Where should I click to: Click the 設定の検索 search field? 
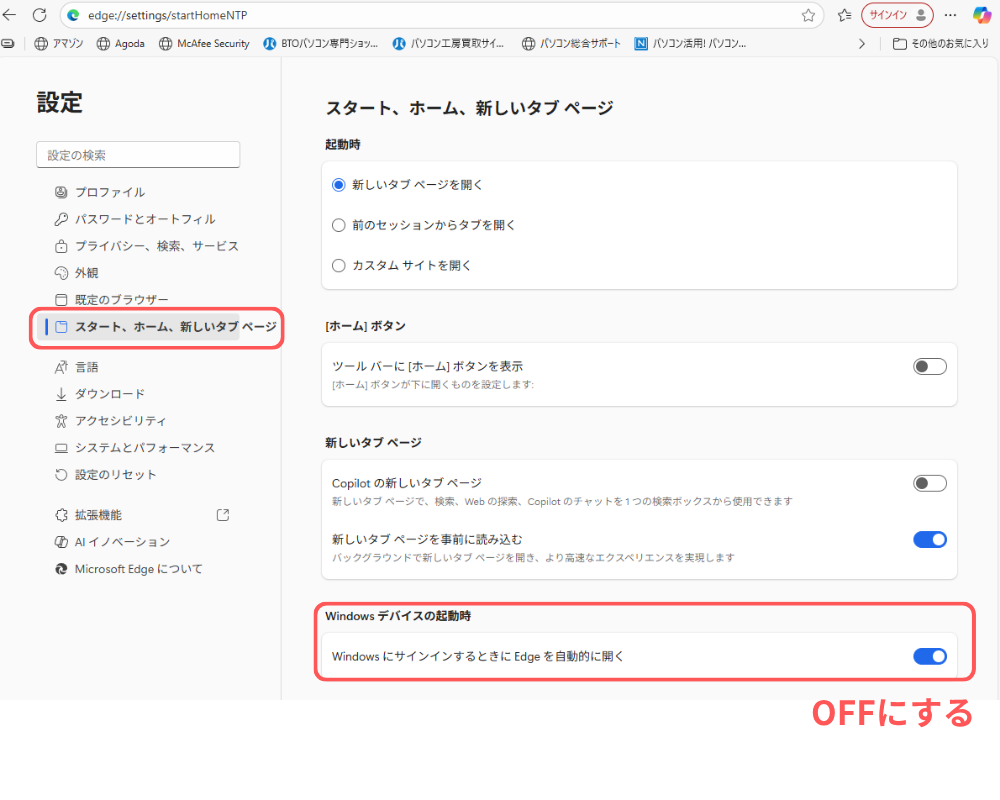138,154
